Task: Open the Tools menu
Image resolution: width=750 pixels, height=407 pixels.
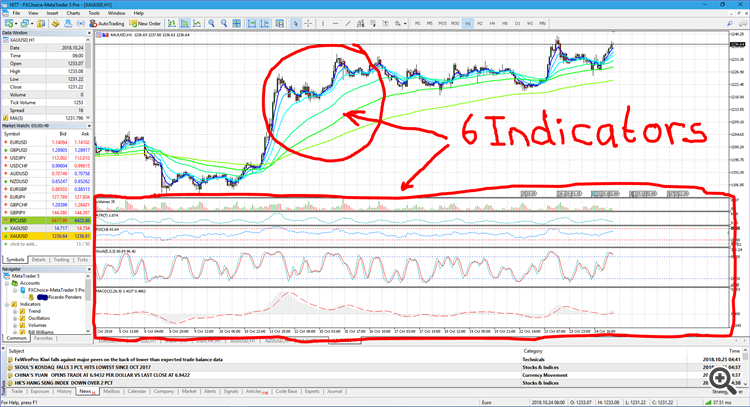Action: click(94, 13)
